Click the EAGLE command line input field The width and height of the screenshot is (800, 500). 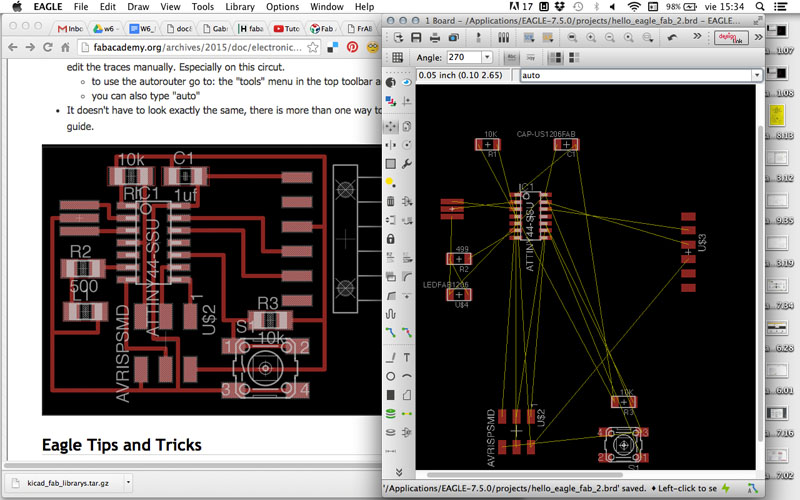(x=636, y=75)
